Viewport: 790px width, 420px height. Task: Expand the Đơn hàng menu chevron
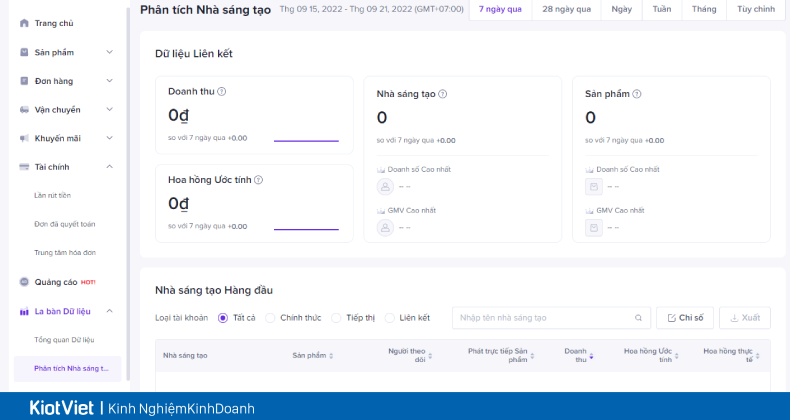[110, 81]
